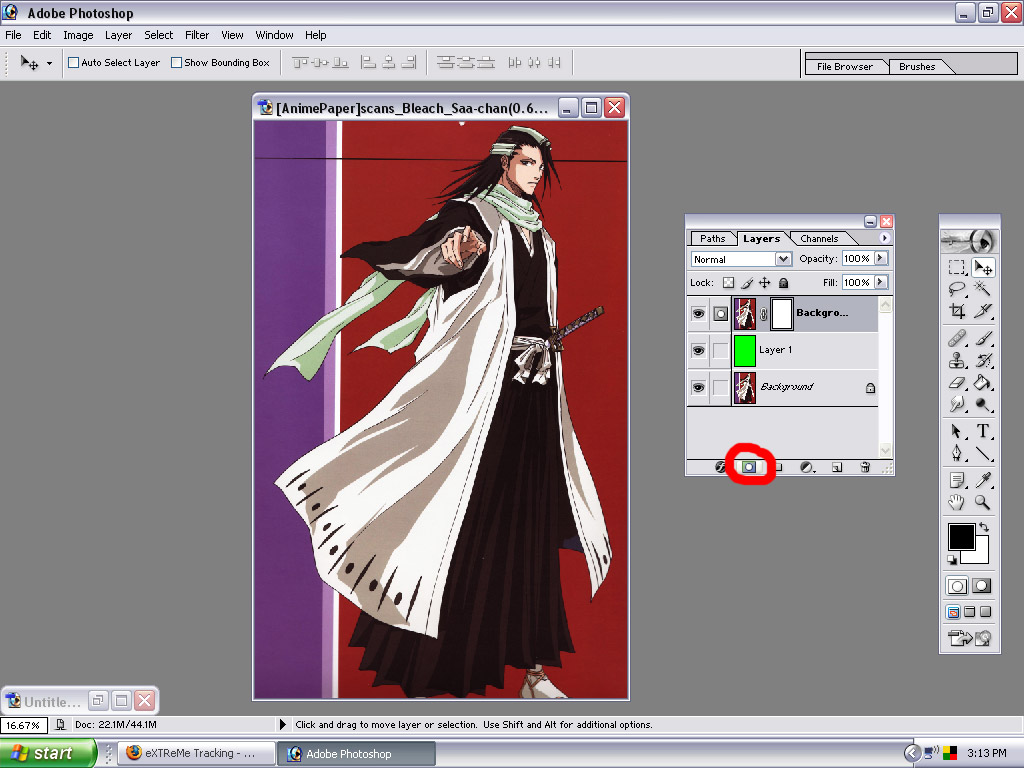This screenshot has width=1024, height=768.
Task: Hide the top masked Backgro... layer
Action: tap(698, 313)
